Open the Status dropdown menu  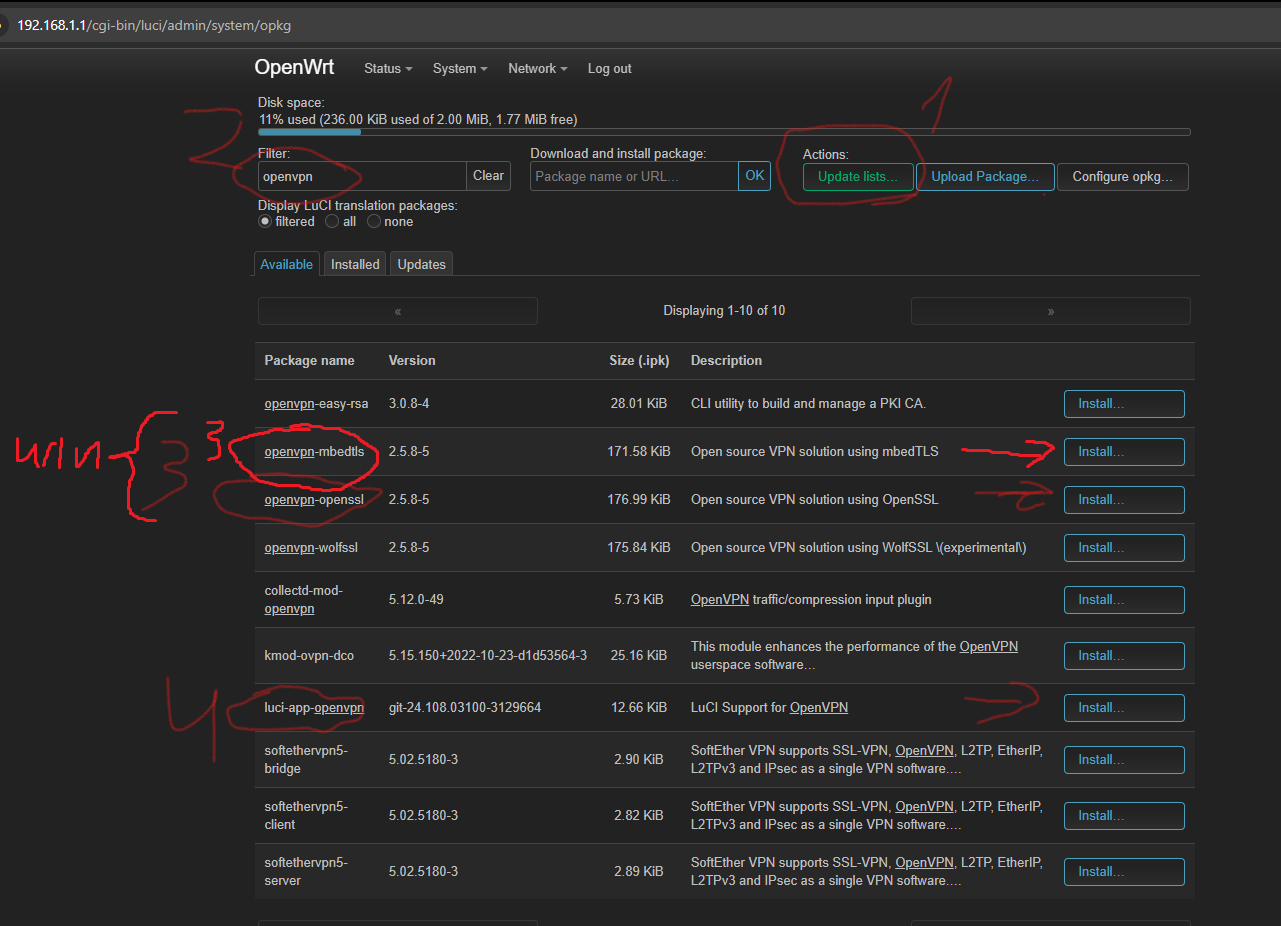[387, 68]
